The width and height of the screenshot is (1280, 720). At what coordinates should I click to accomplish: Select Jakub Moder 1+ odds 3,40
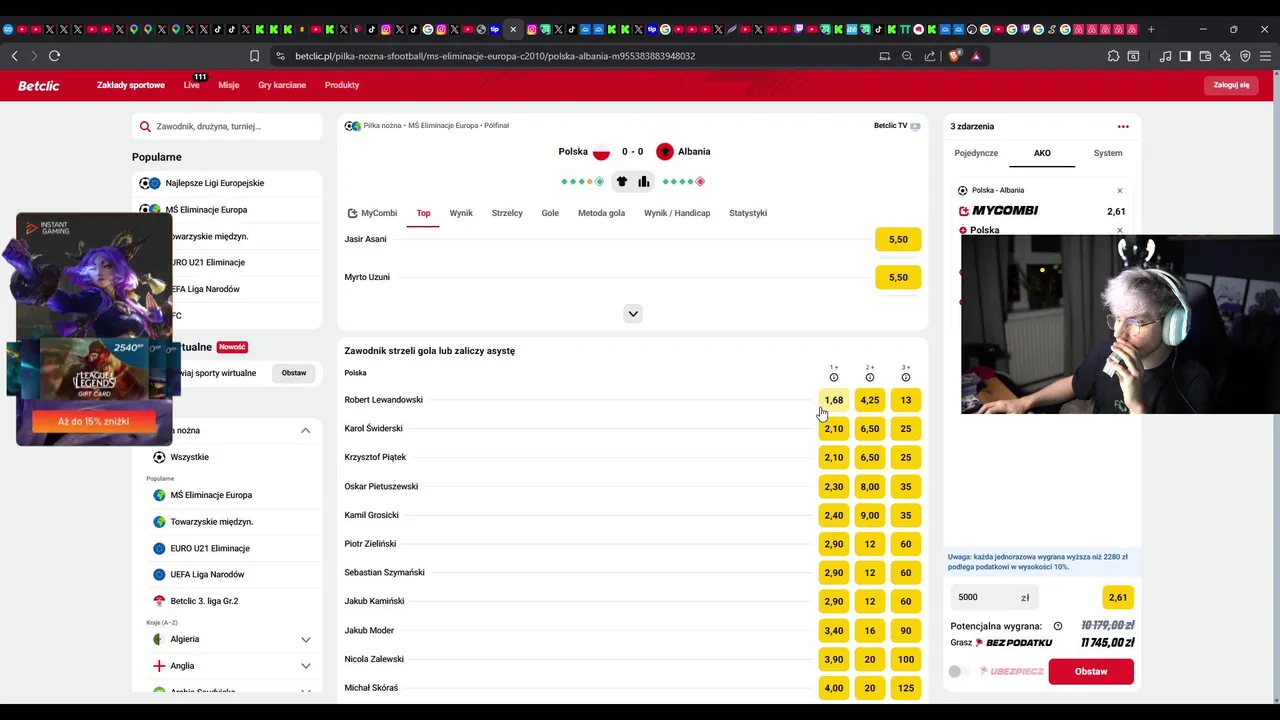[834, 630]
